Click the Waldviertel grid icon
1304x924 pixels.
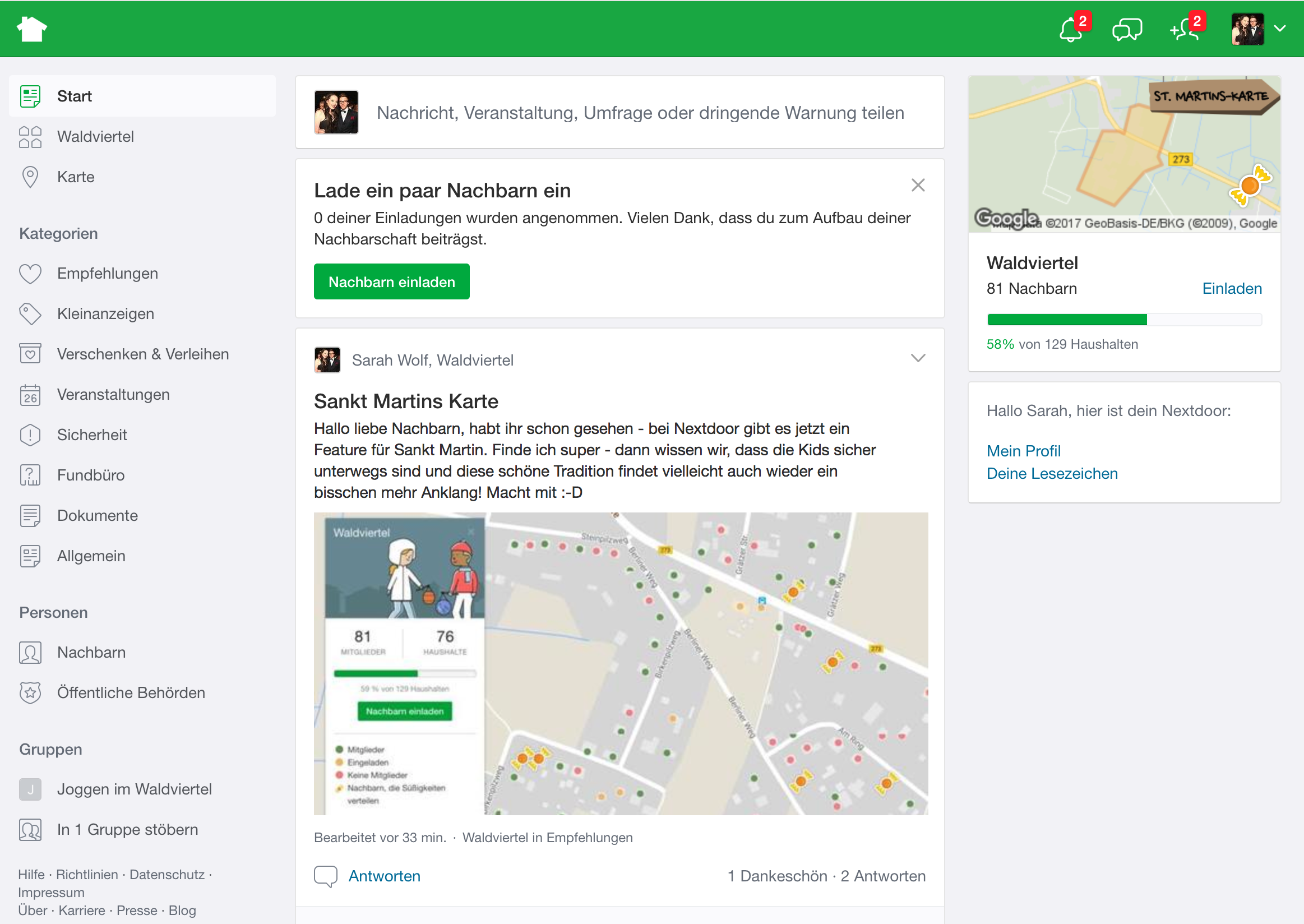[30, 137]
